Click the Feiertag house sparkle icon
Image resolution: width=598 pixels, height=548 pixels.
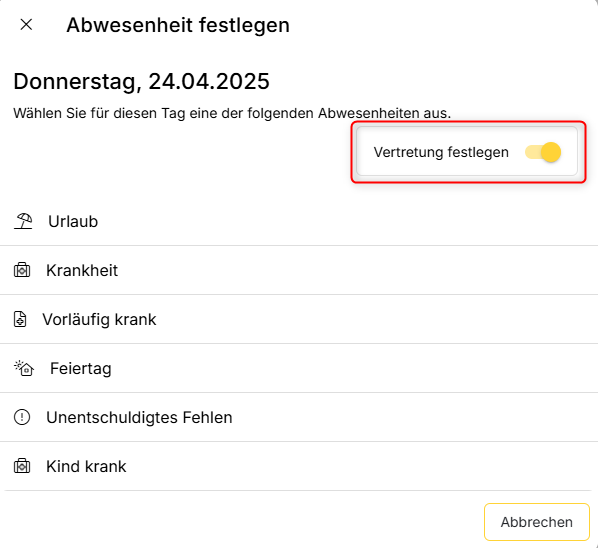pyautogui.click(x=24, y=368)
